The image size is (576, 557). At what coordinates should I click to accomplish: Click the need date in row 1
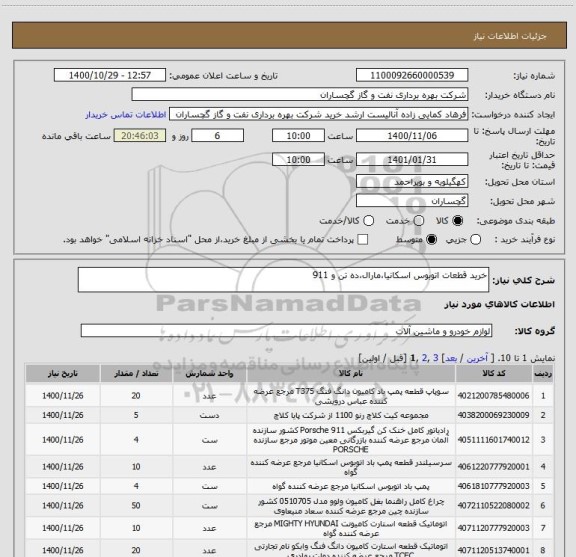(62, 396)
